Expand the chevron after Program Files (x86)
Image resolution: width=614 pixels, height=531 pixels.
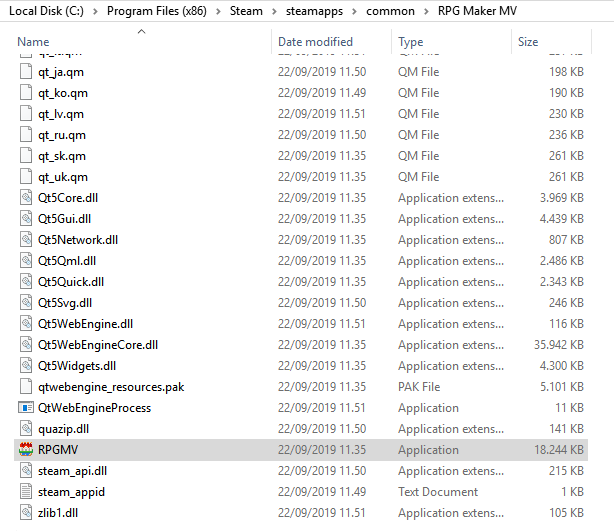tap(218, 11)
